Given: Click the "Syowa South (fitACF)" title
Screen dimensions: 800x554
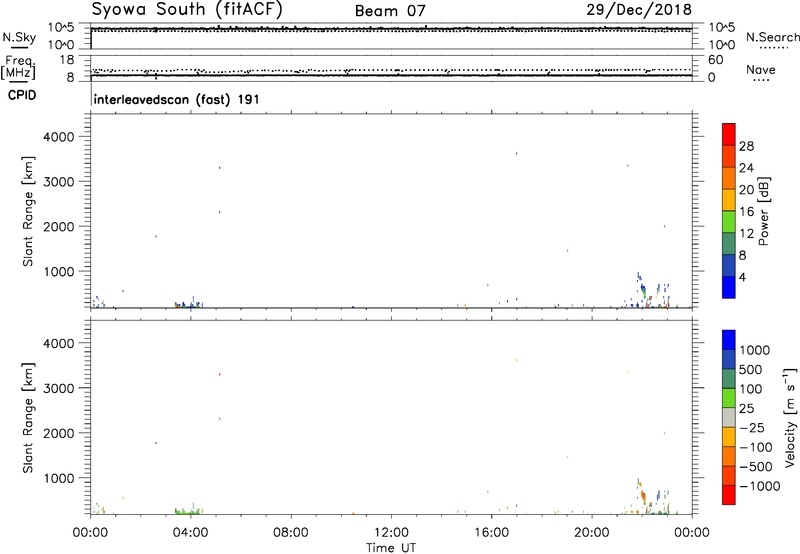Looking at the screenshot, I should coord(187,9).
